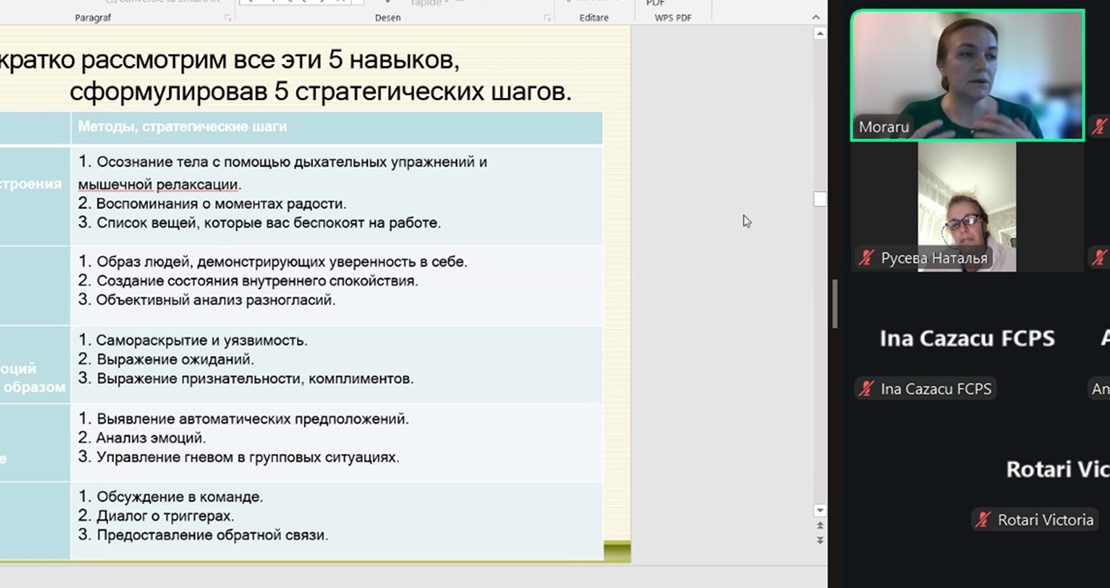Image resolution: width=1110 pixels, height=588 pixels.
Task: Click table cell with Самораскрытие и уязвимость
Action: pyautogui.click(x=200, y=340)
